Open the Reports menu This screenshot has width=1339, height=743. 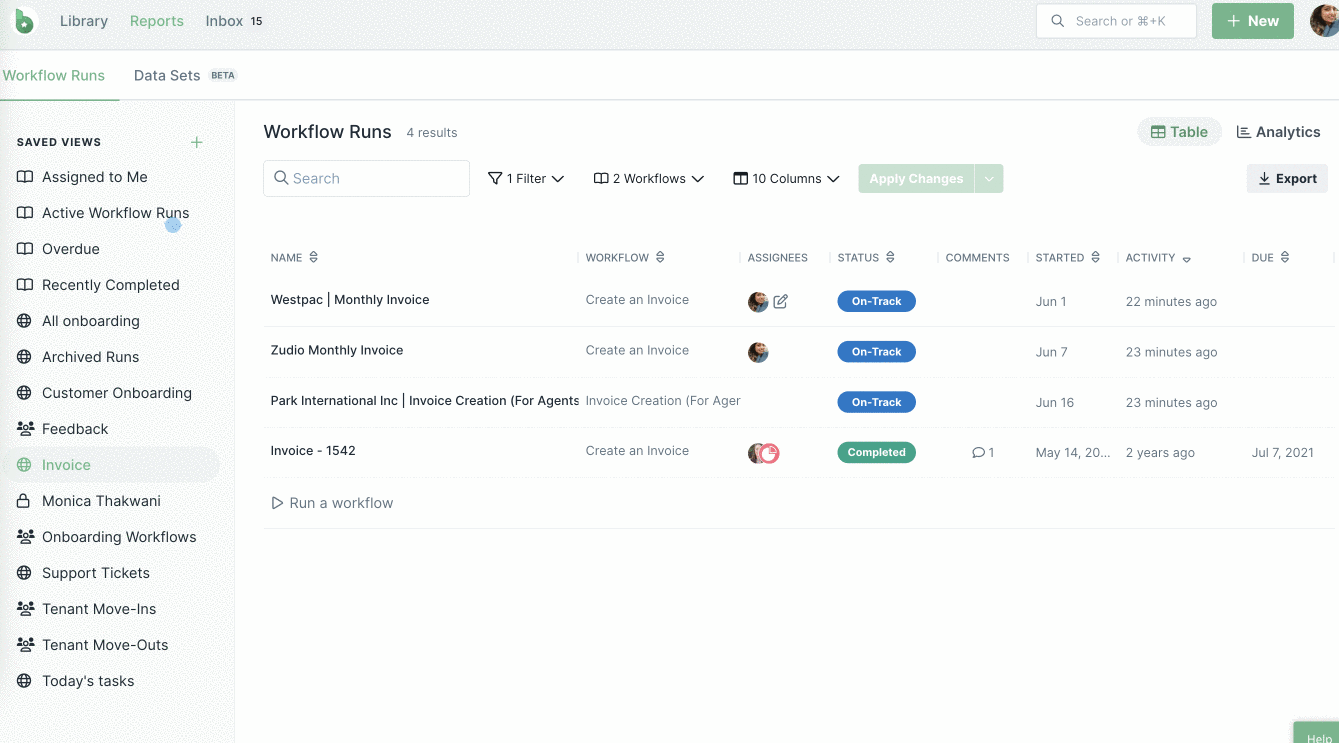[x=157, y=21]
